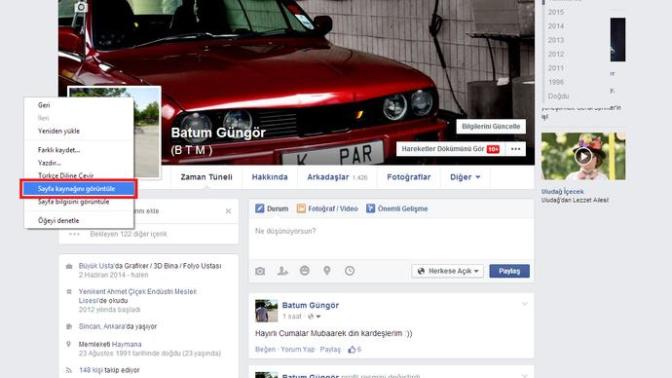Close the pending items card with X
The image size is (672, 378).
coord(228,211)
